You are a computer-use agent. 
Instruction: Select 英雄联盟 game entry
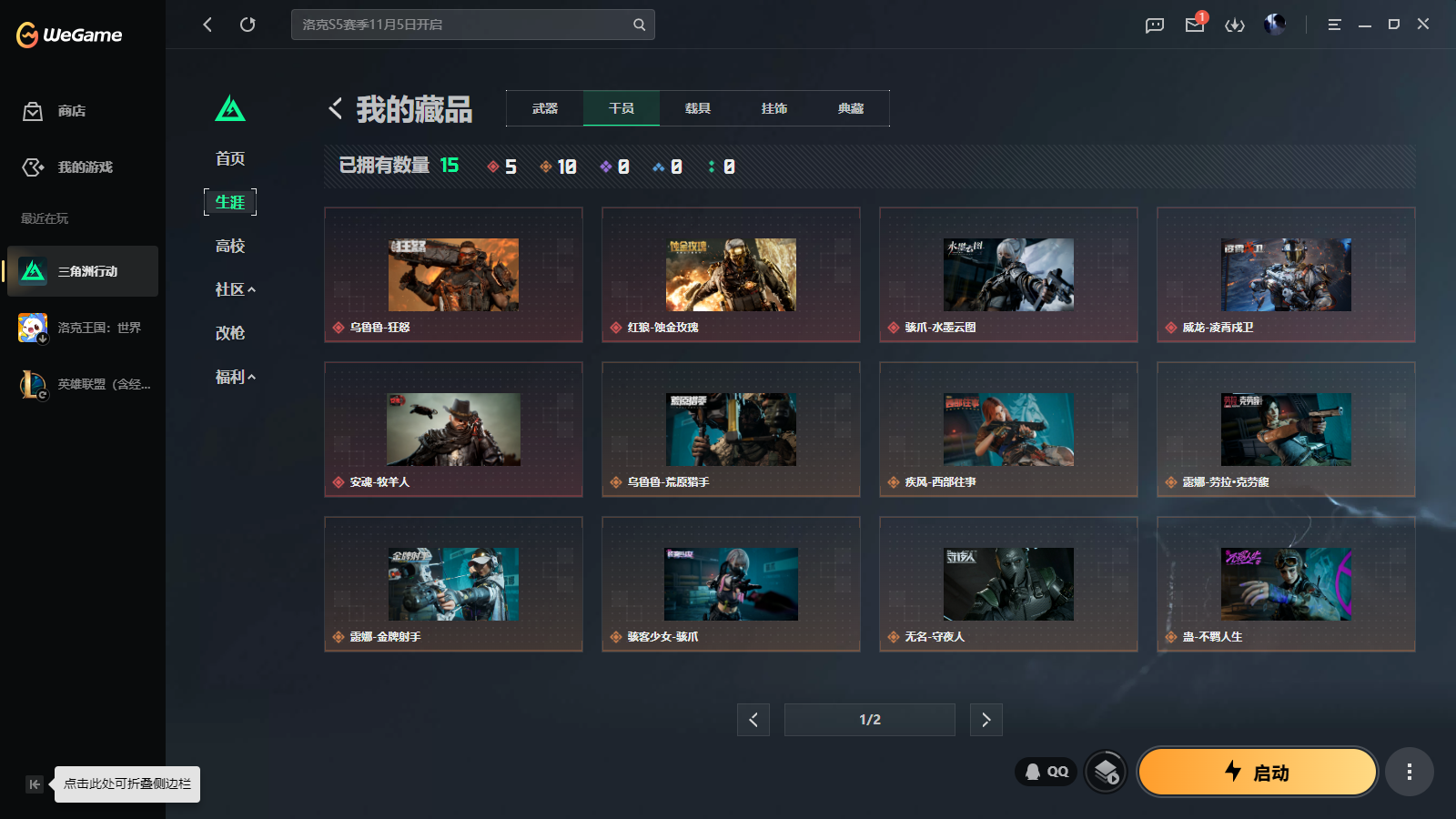pos(83,384)
